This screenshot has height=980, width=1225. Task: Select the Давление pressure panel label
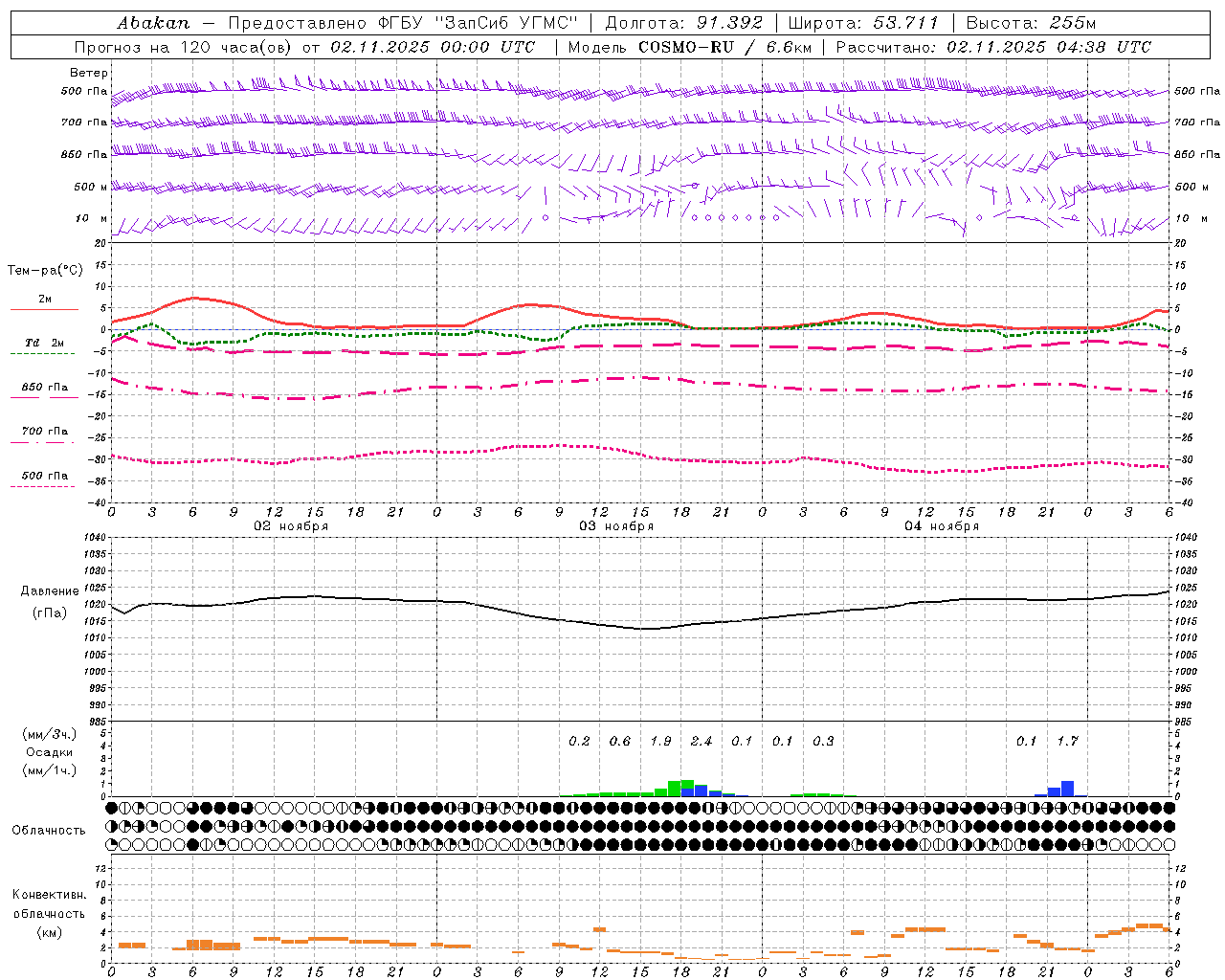point(50,591)
